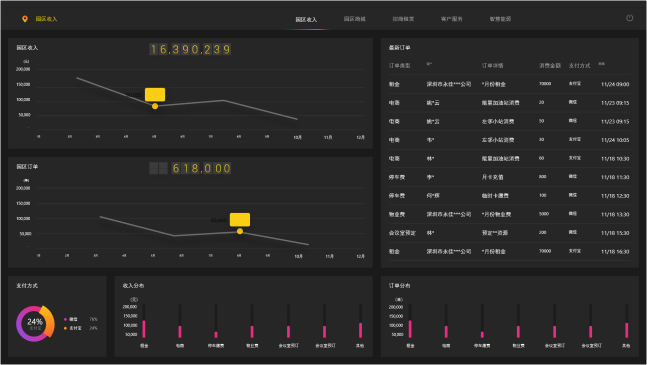The width and height of the screenshot is (647, 365).
Task: Switch to the 招商租赁 tab
Action: (403, 19)
